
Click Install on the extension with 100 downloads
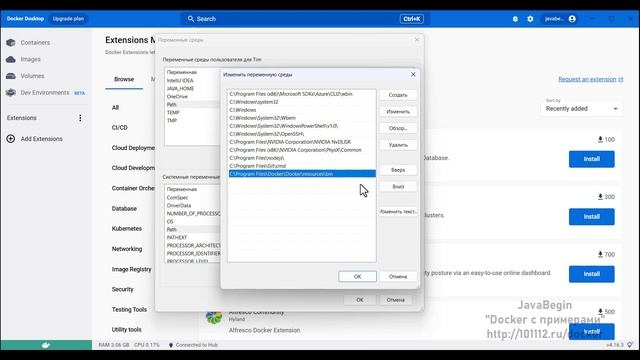click(x=591, y=159)
